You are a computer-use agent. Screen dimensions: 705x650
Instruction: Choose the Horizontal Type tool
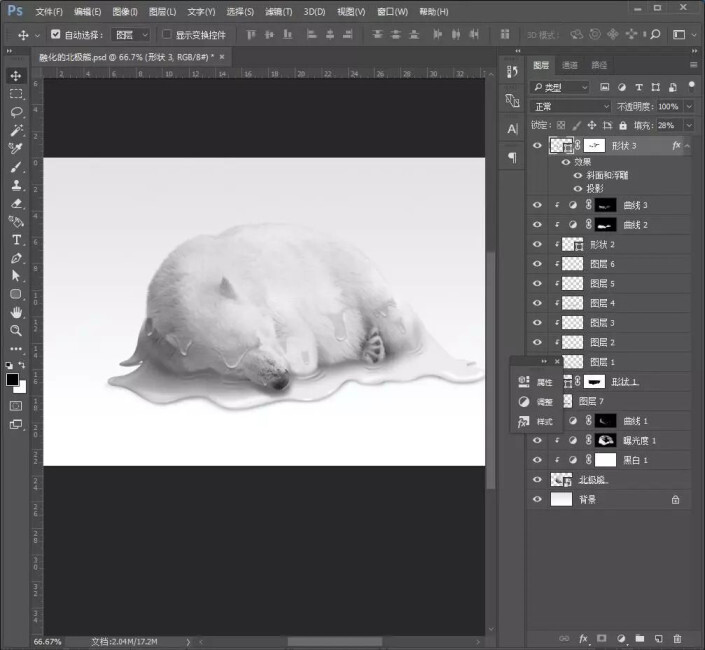pos(16,240)
